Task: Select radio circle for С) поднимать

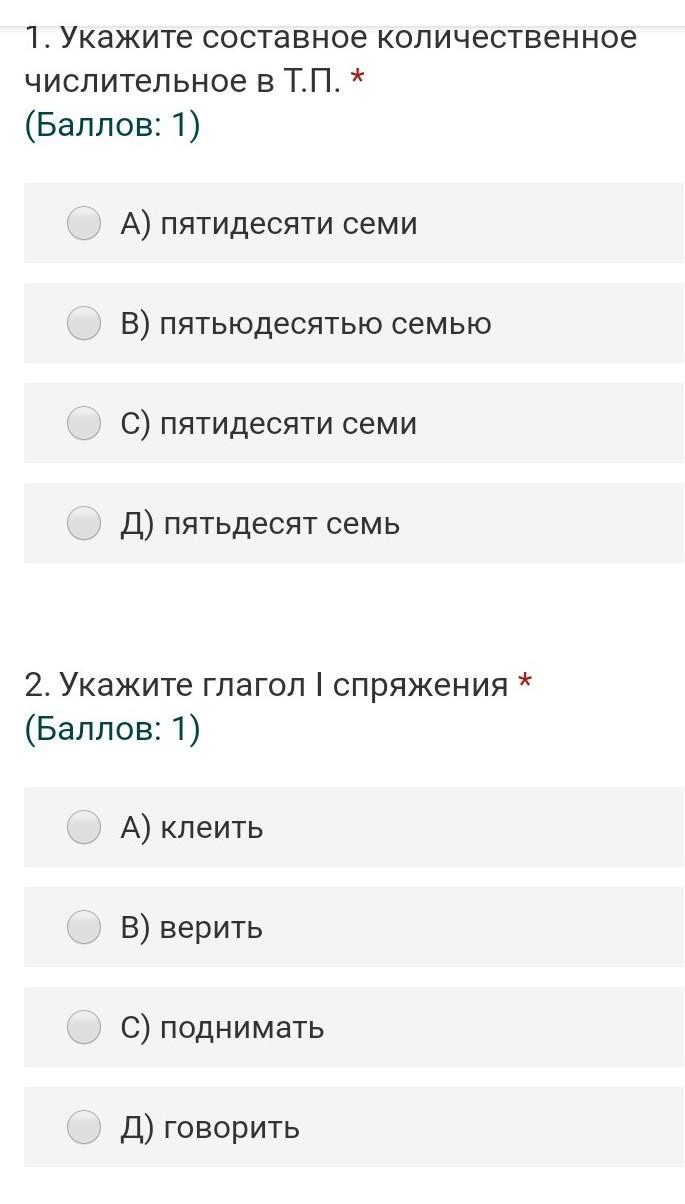Action: pos(84,1027)
